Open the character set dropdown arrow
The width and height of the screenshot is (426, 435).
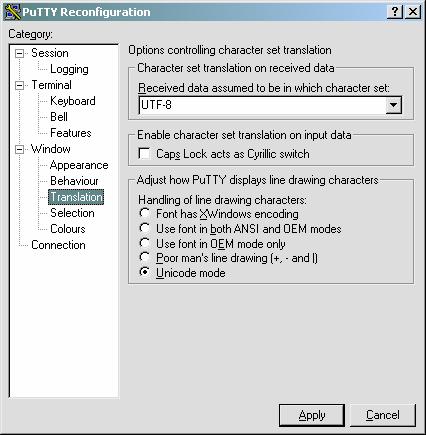click(x=394, y=105)
